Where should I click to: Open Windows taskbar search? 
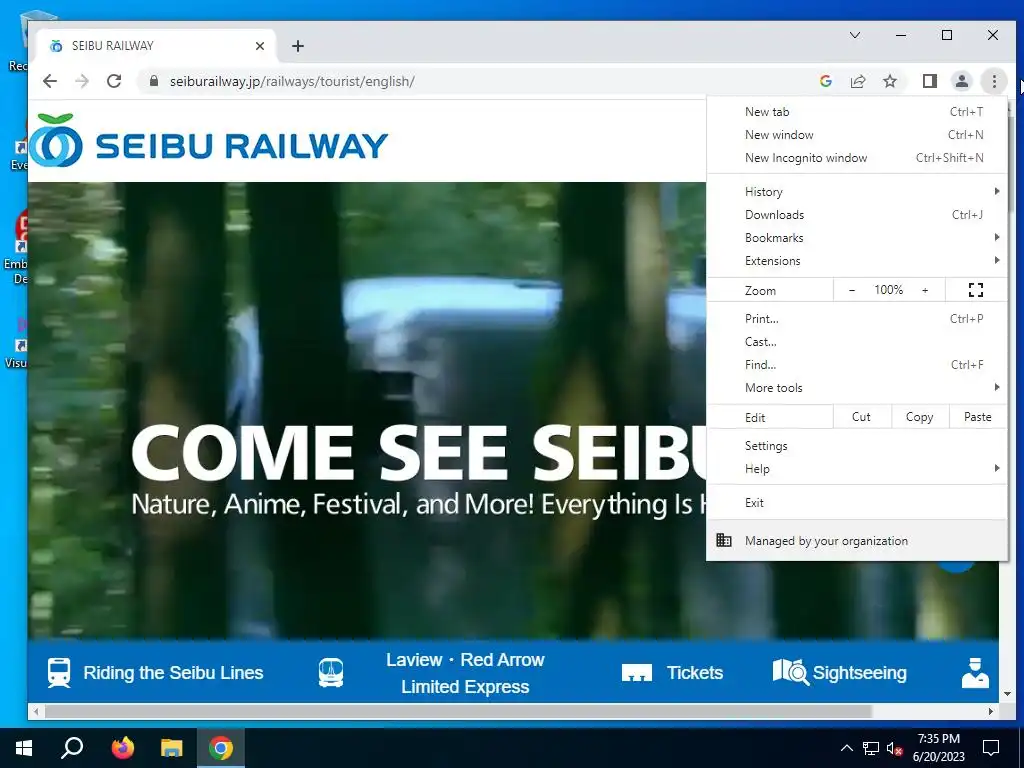click(72, 748)
